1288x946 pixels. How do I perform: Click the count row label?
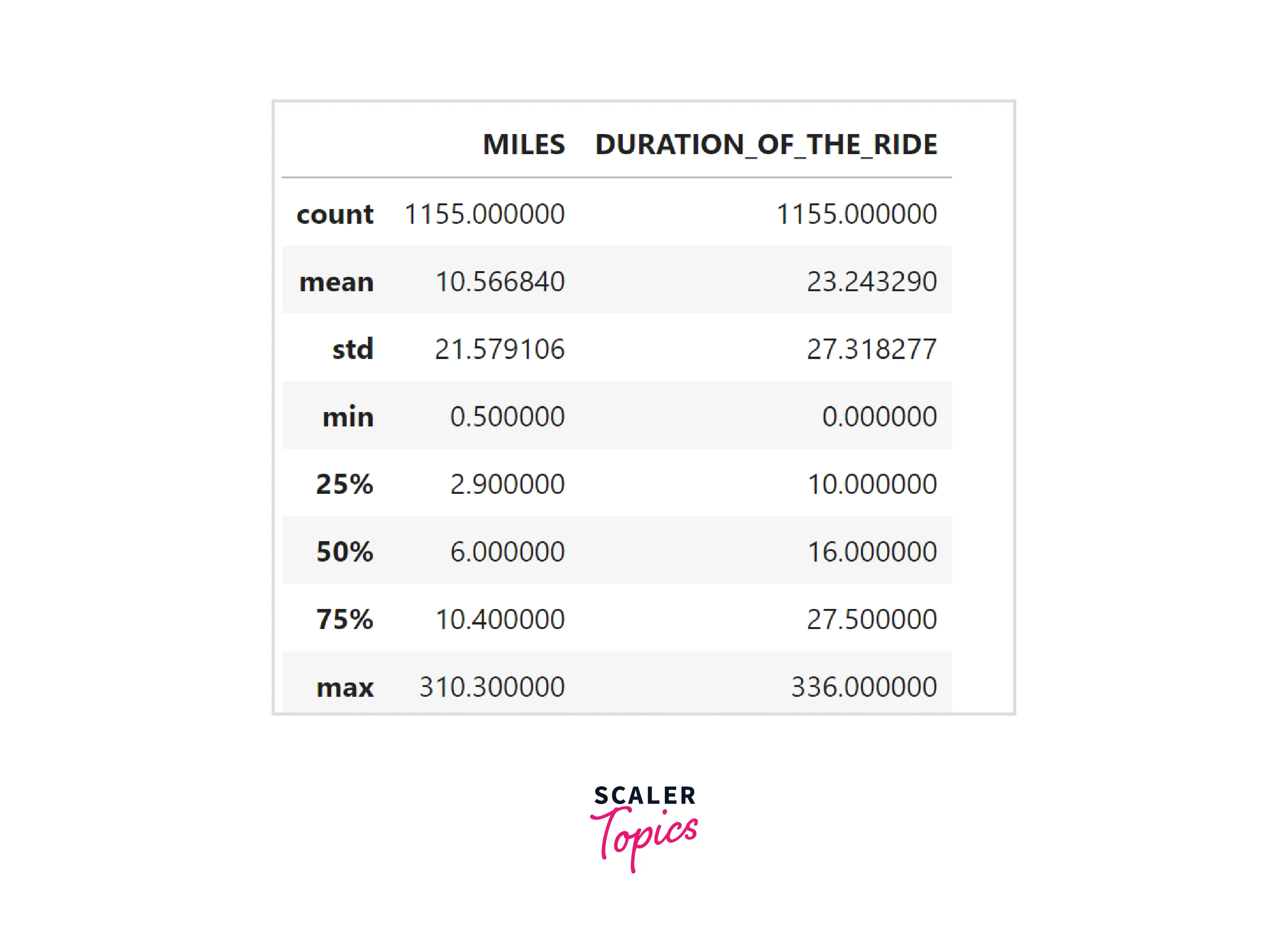tap(335, 215)
